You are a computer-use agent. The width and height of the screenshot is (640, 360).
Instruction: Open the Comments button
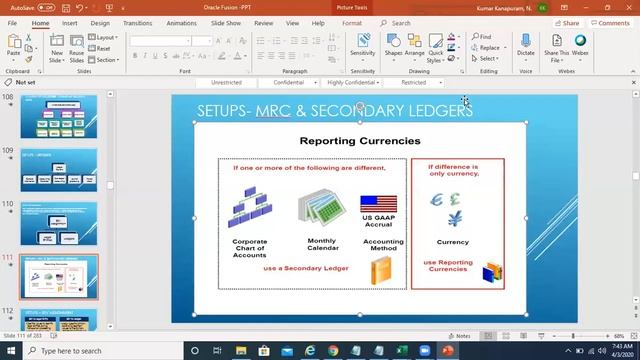(x=610, y=23)
